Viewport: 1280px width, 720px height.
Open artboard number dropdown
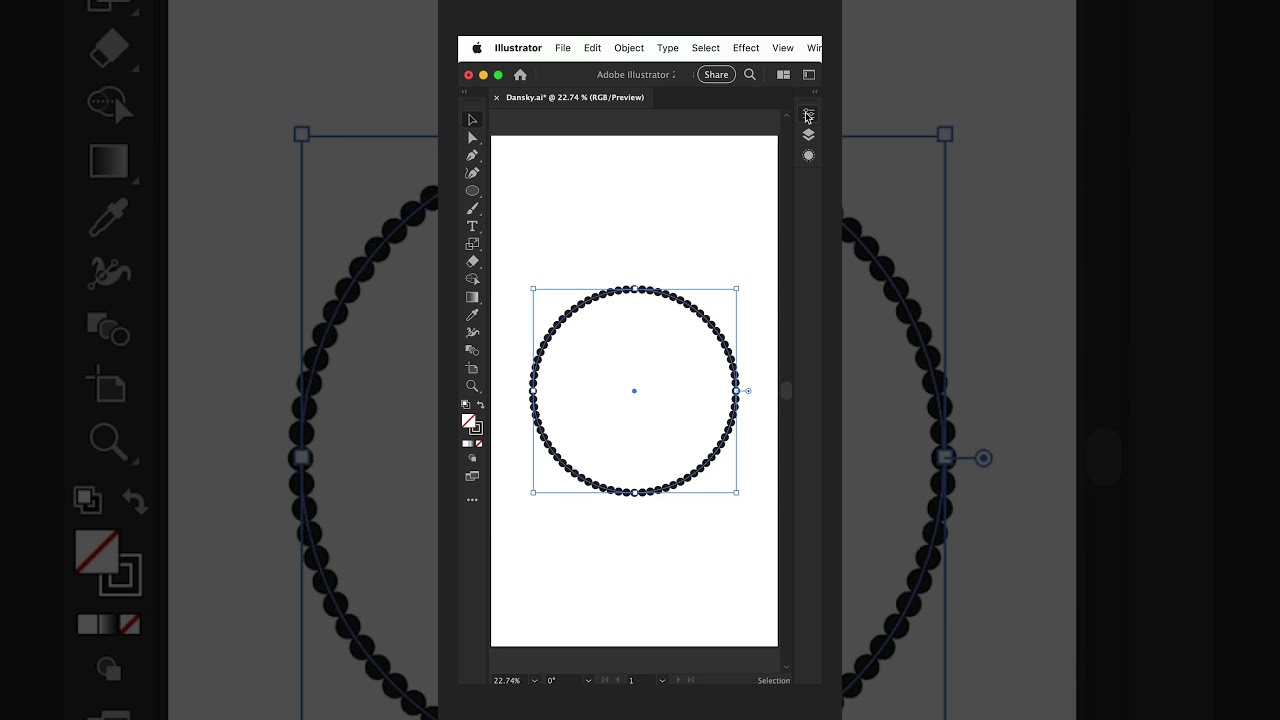[662, 681]
